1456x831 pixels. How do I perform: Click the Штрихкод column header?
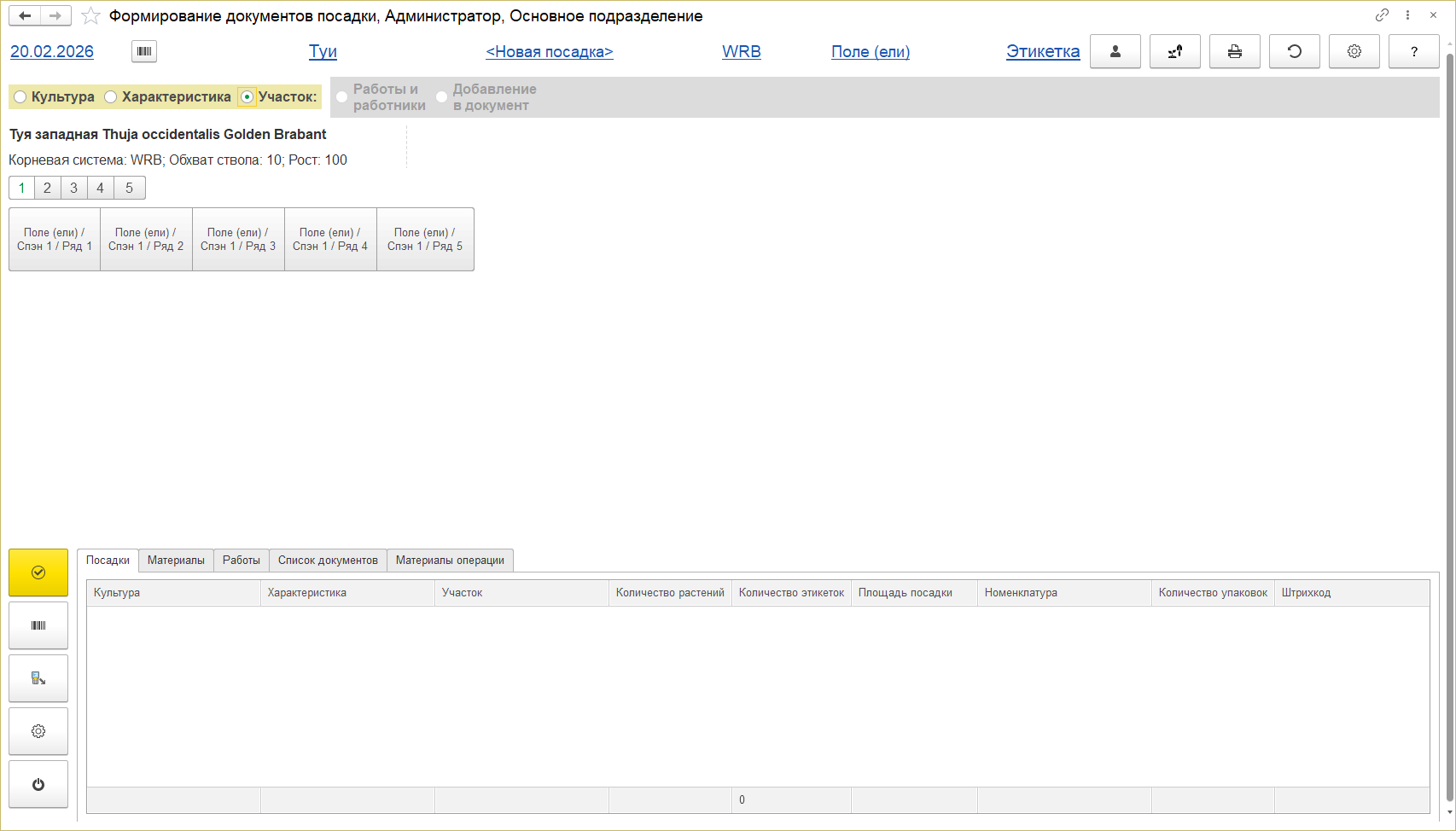click(x=1353, y=593)
